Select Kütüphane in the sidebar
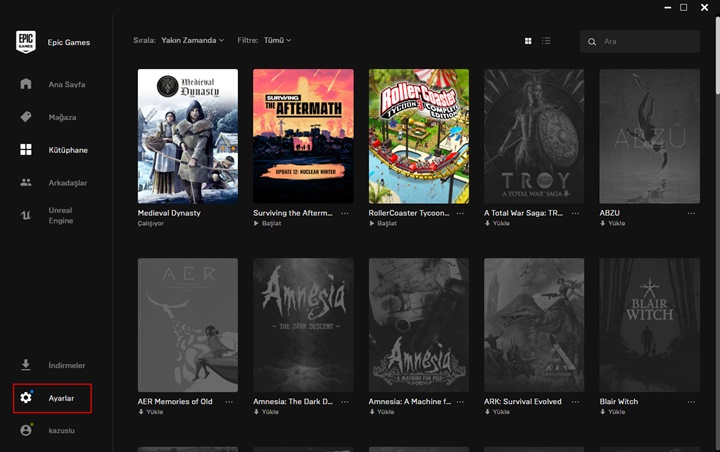The image size is (720, 452). coord(67,150)
